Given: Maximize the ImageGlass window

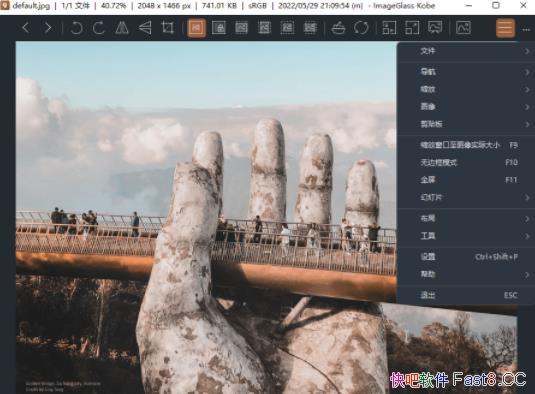Looking at the screenshot, I should click(496, 6).
